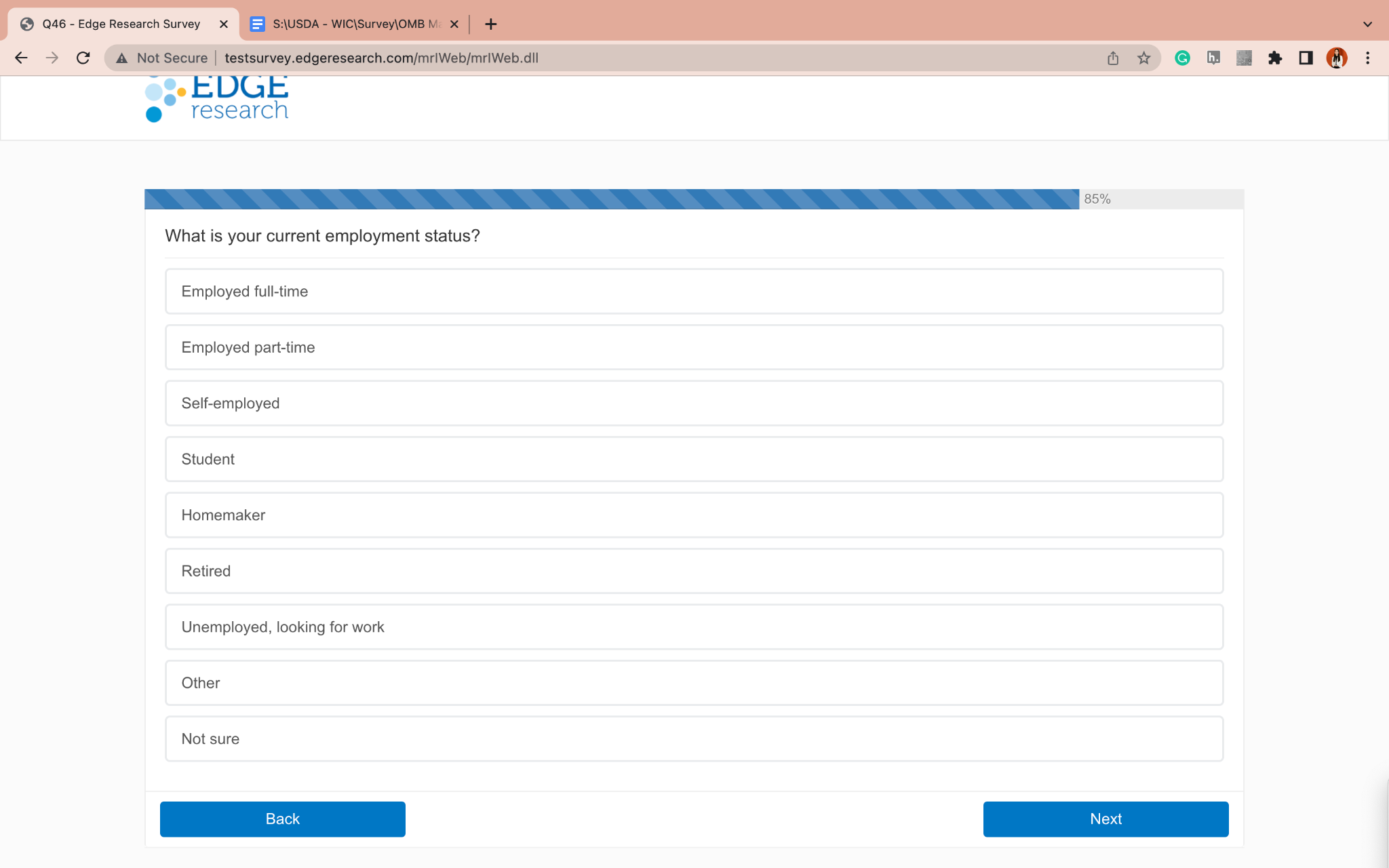Image resolution: width=1389 pixels, height=868 pixels.
Task: Select Unemployed, looking for work
Action: pos(694,627)
